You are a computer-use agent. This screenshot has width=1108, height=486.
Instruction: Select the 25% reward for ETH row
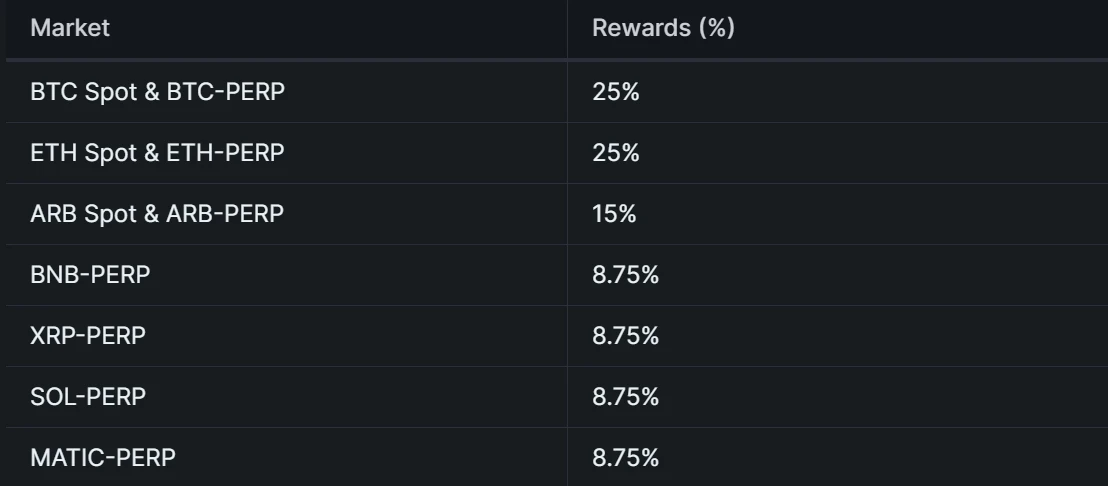[615, 153]
